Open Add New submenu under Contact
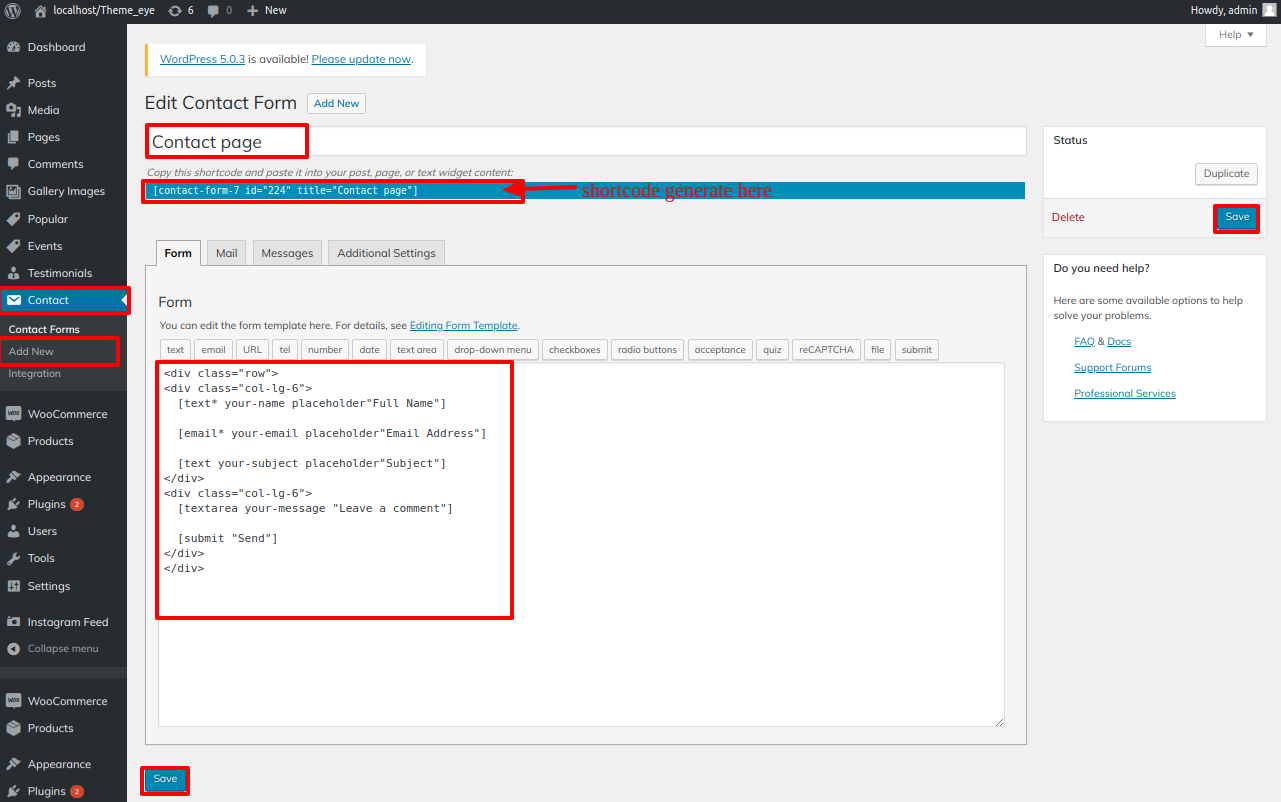1281x802 pixels. pos(31,351)
